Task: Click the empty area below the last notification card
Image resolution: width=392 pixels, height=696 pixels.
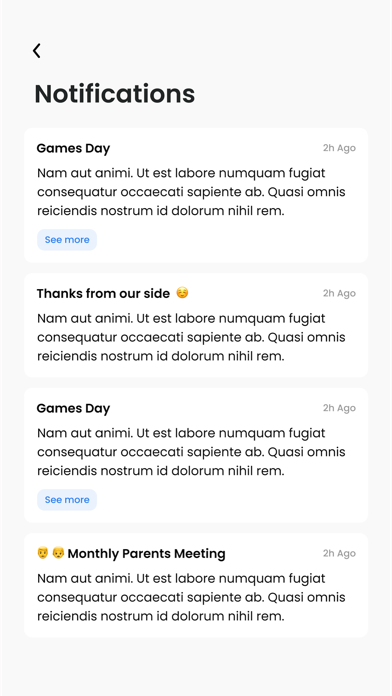Action: click(196, 667)
